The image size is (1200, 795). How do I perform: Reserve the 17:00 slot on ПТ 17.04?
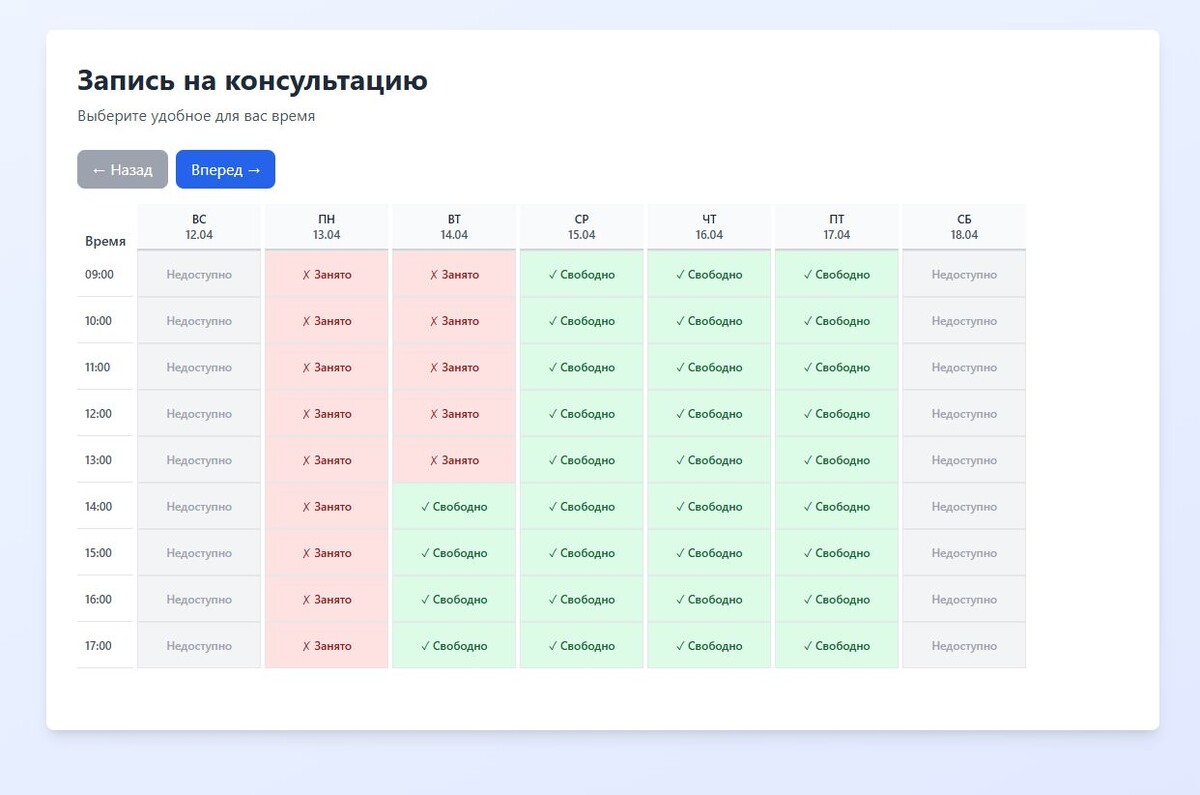(x=836, y=645)
